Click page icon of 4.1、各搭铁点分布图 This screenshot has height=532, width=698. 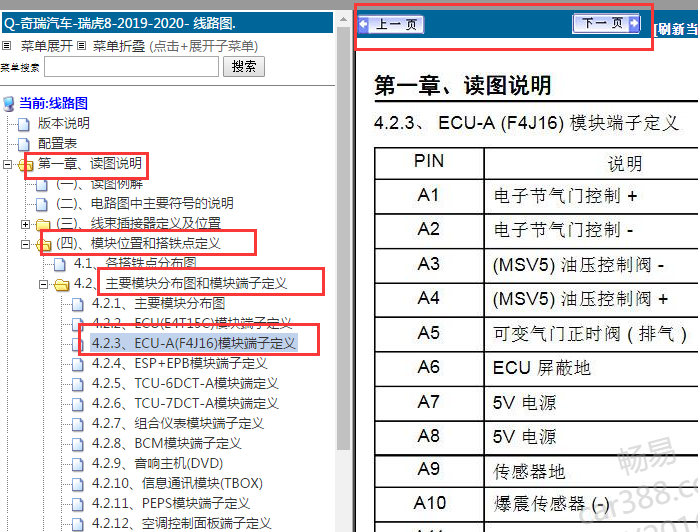click(60, 264)
